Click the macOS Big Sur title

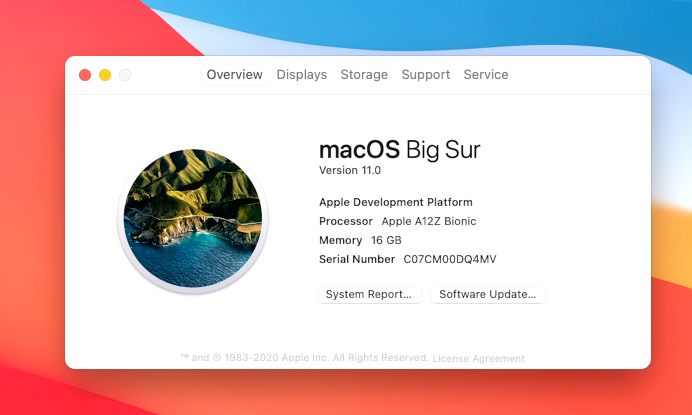tap(399, 150)
